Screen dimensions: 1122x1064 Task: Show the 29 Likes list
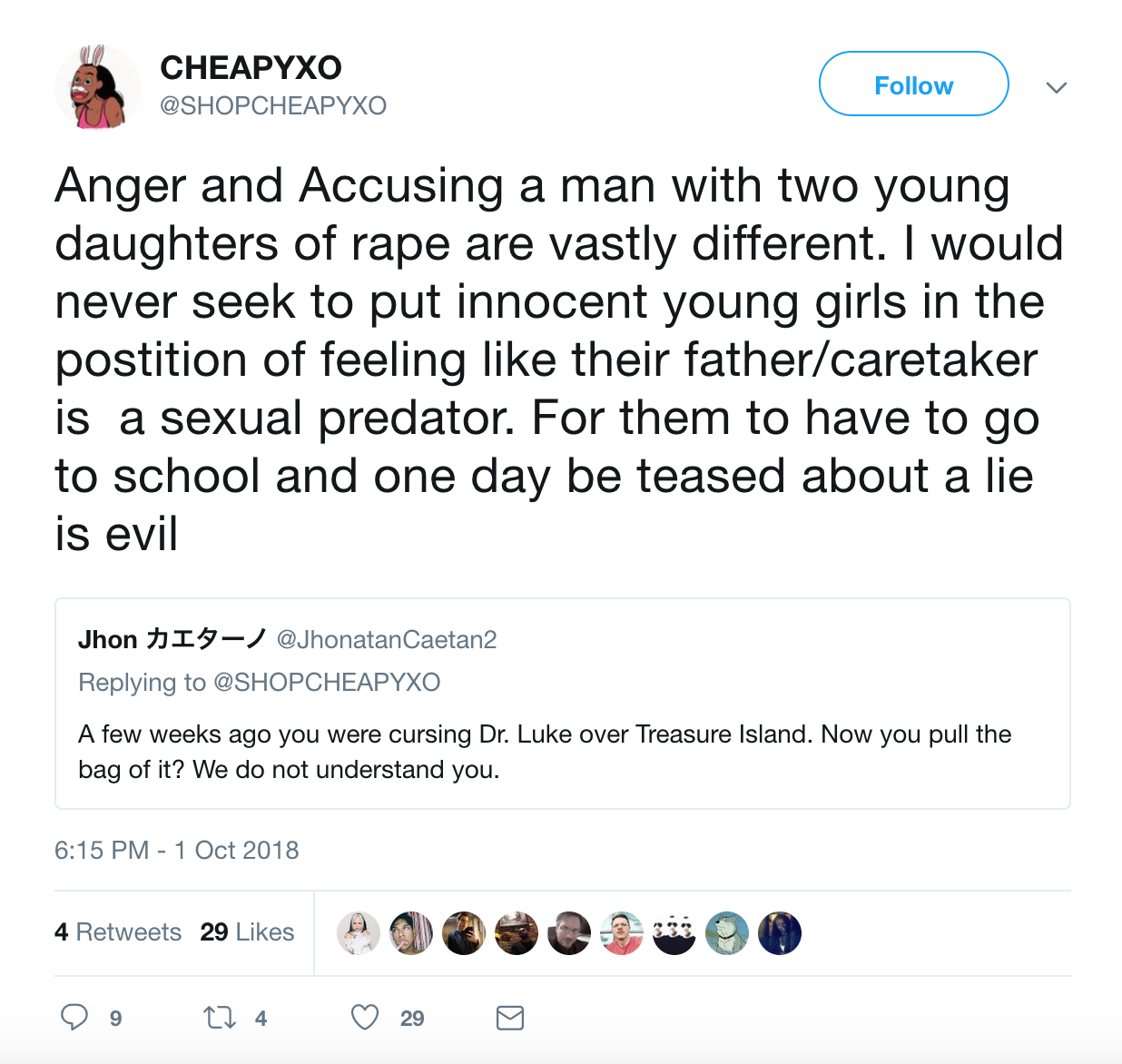tap(247, 932)
